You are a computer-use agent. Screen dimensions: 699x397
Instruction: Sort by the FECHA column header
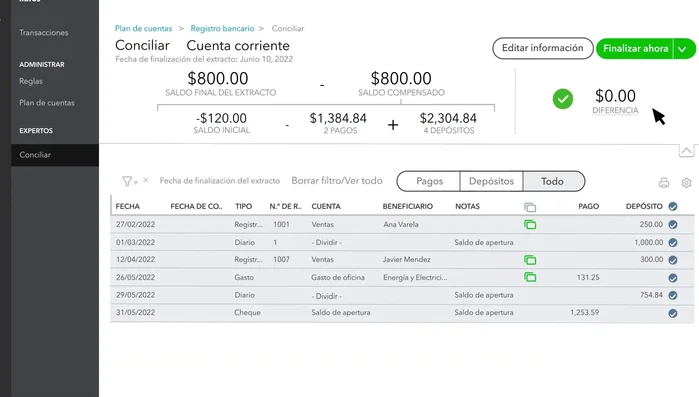(127, 206)
